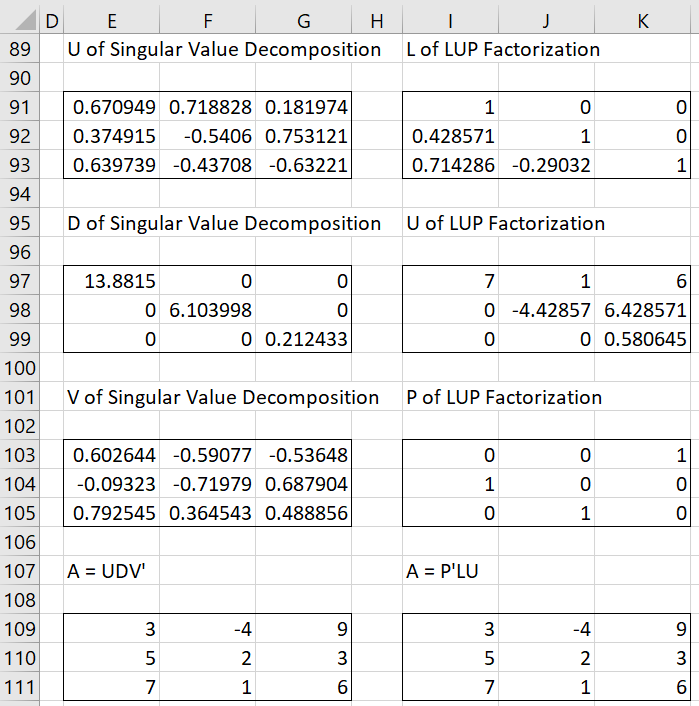The height and width of the screenshot is (706, 699).
Task: Select column E header
Action: click(111, 21)
